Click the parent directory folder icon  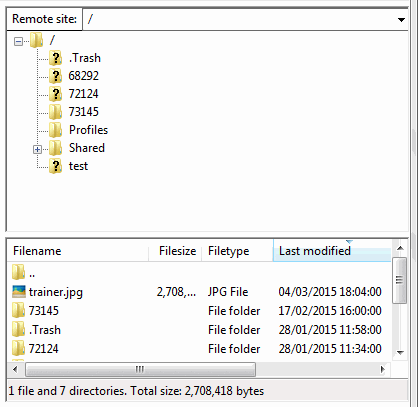coord(19,273)
